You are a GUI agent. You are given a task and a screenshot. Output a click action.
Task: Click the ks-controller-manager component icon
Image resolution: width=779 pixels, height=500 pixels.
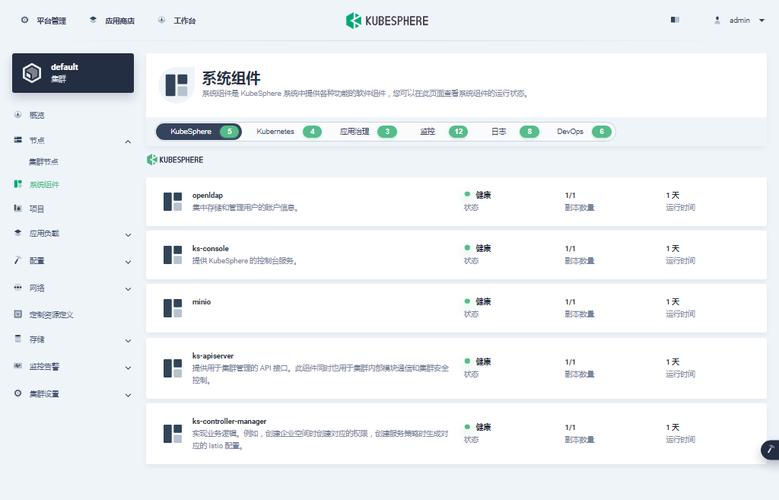coord(173,434)
